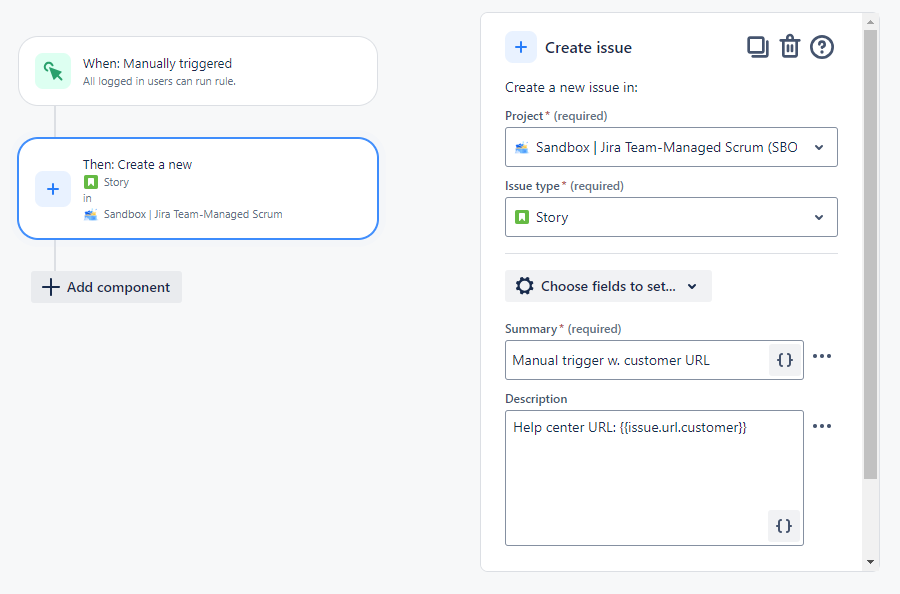Open the Description field ellipsis menu

pyautogui.click(x=822, y=426)
